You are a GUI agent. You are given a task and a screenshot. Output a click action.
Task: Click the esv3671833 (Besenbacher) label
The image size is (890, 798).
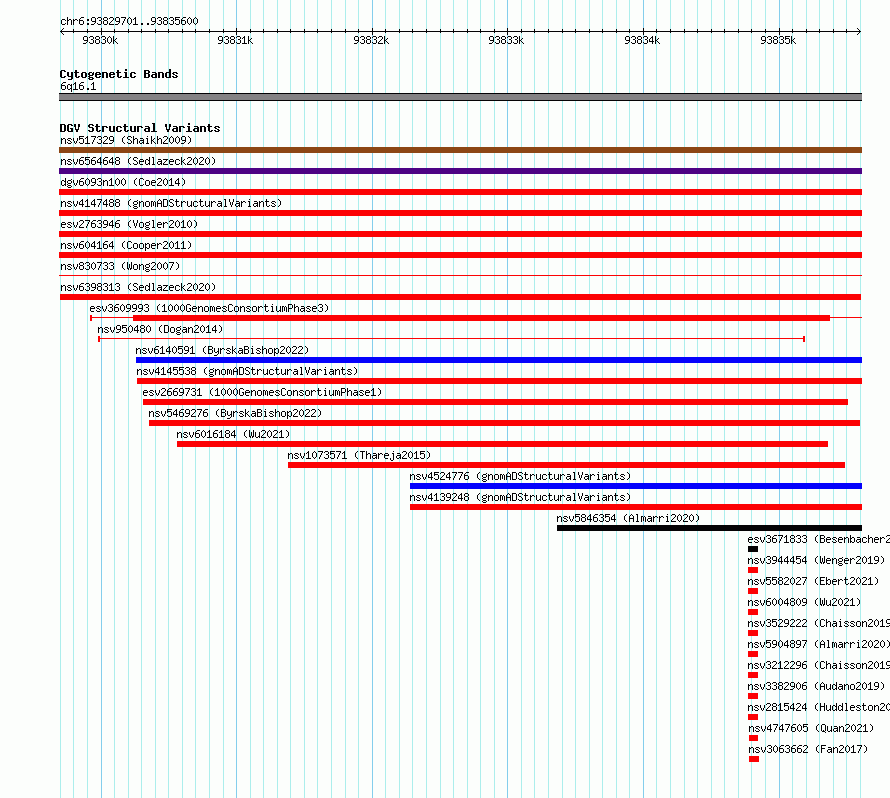tap(818, 539)
